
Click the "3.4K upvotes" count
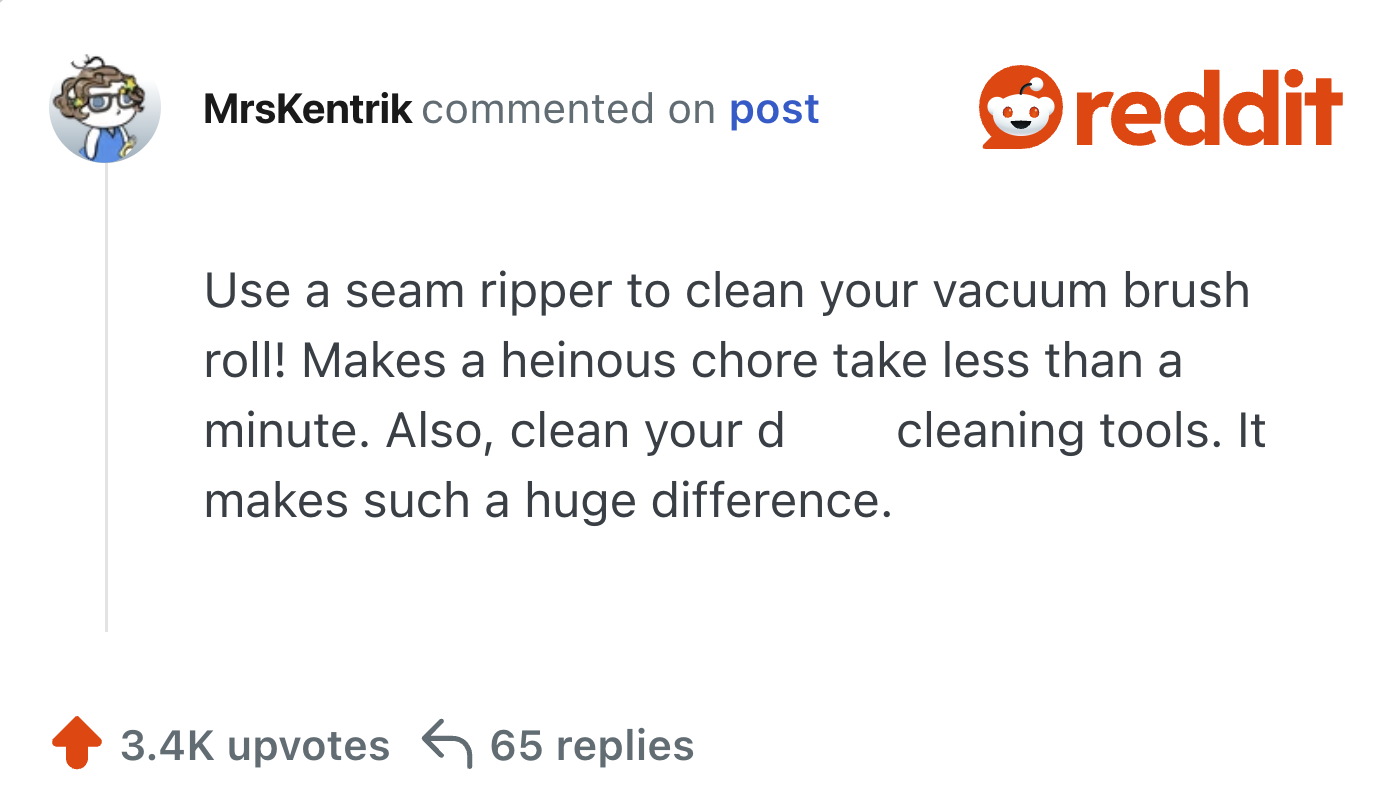[254, 745]
